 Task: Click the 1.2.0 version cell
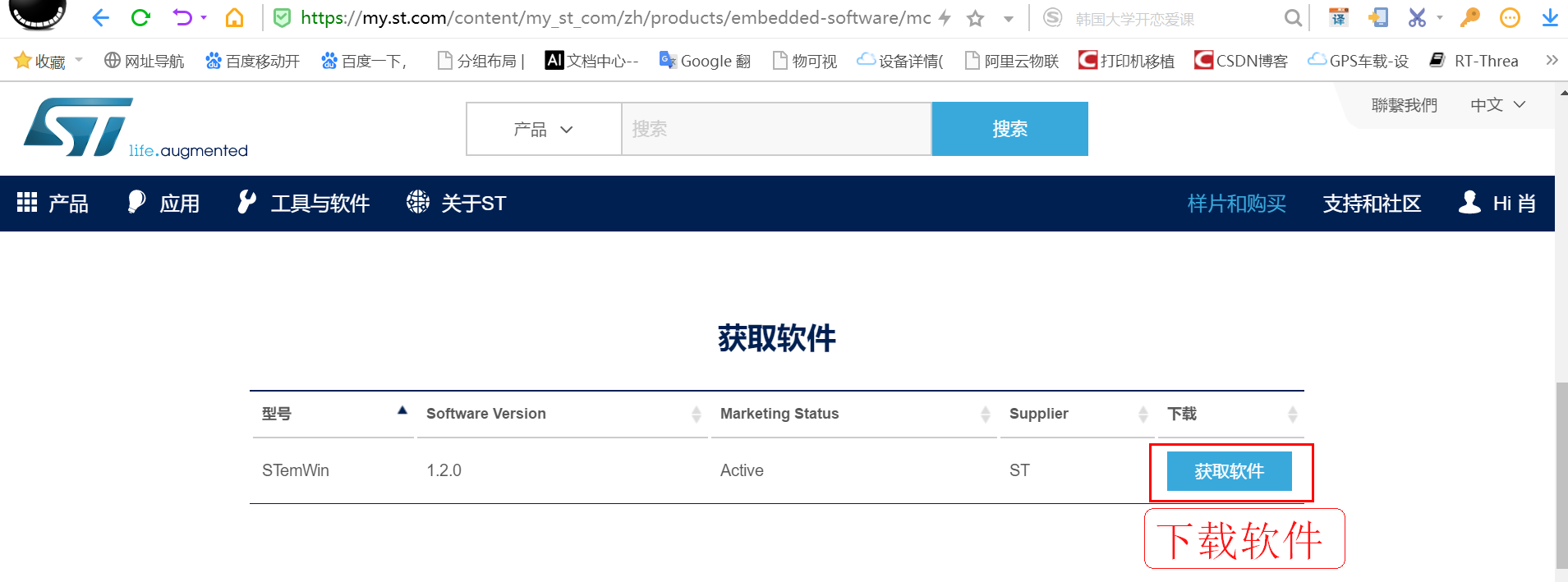(444, 470)
